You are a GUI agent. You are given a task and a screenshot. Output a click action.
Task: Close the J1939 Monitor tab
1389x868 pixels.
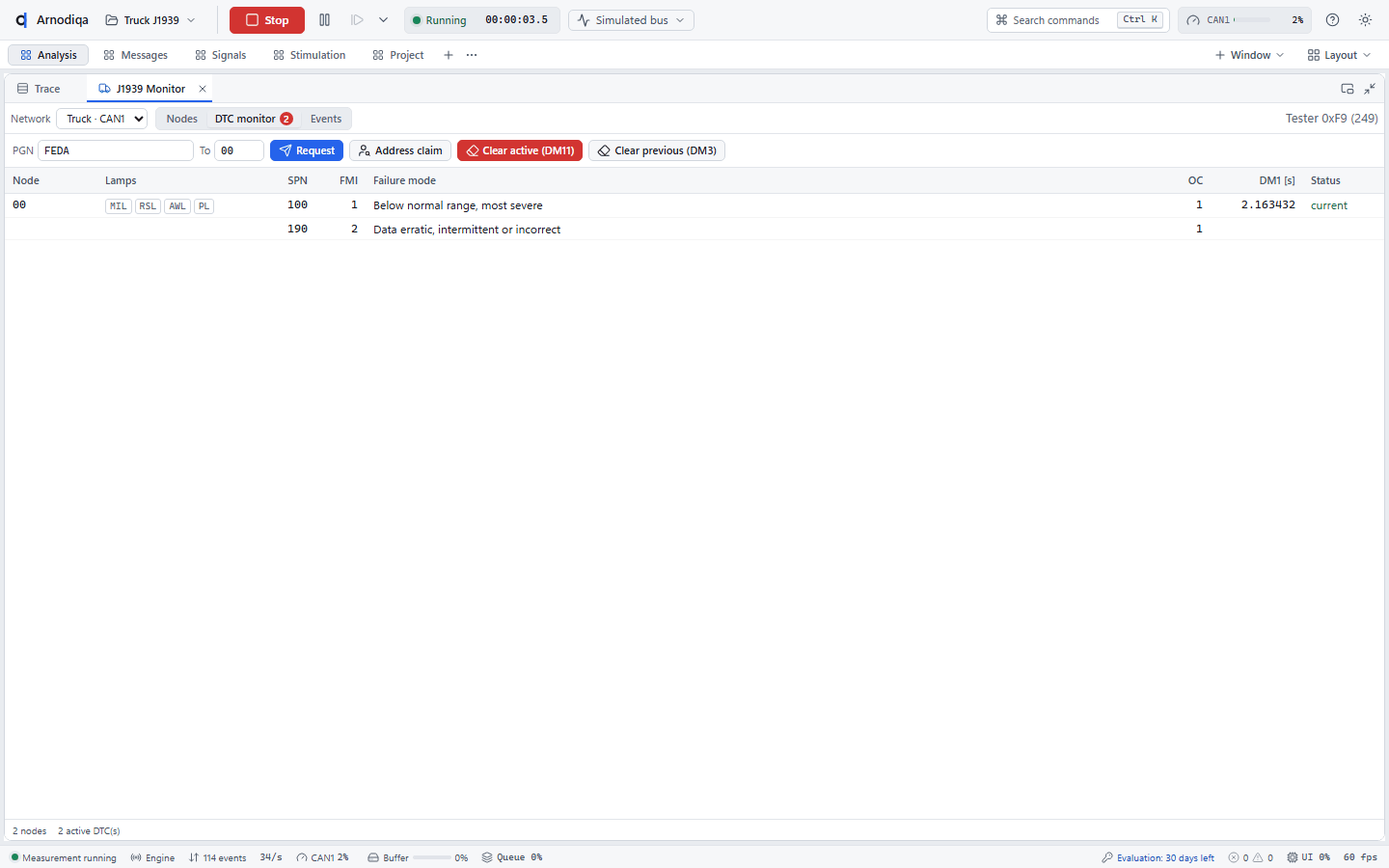pos(203,89)
